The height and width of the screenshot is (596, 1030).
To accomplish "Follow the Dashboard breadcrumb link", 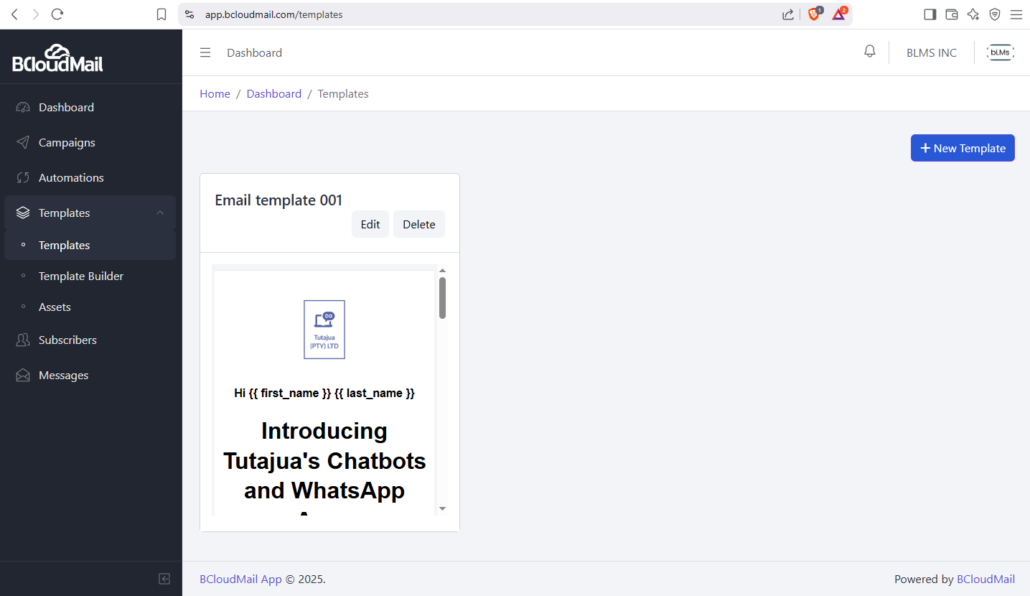I will [x=274, y=94].
